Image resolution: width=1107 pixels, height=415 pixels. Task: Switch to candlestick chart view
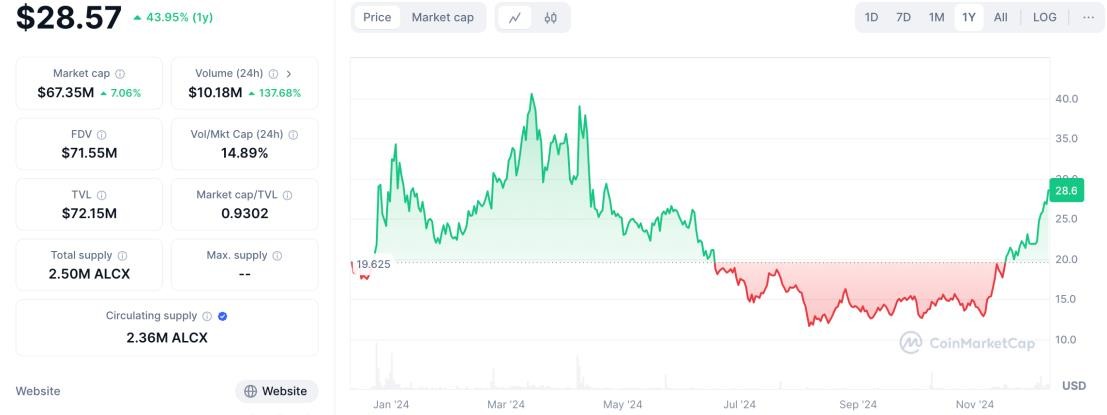[550, 17]
